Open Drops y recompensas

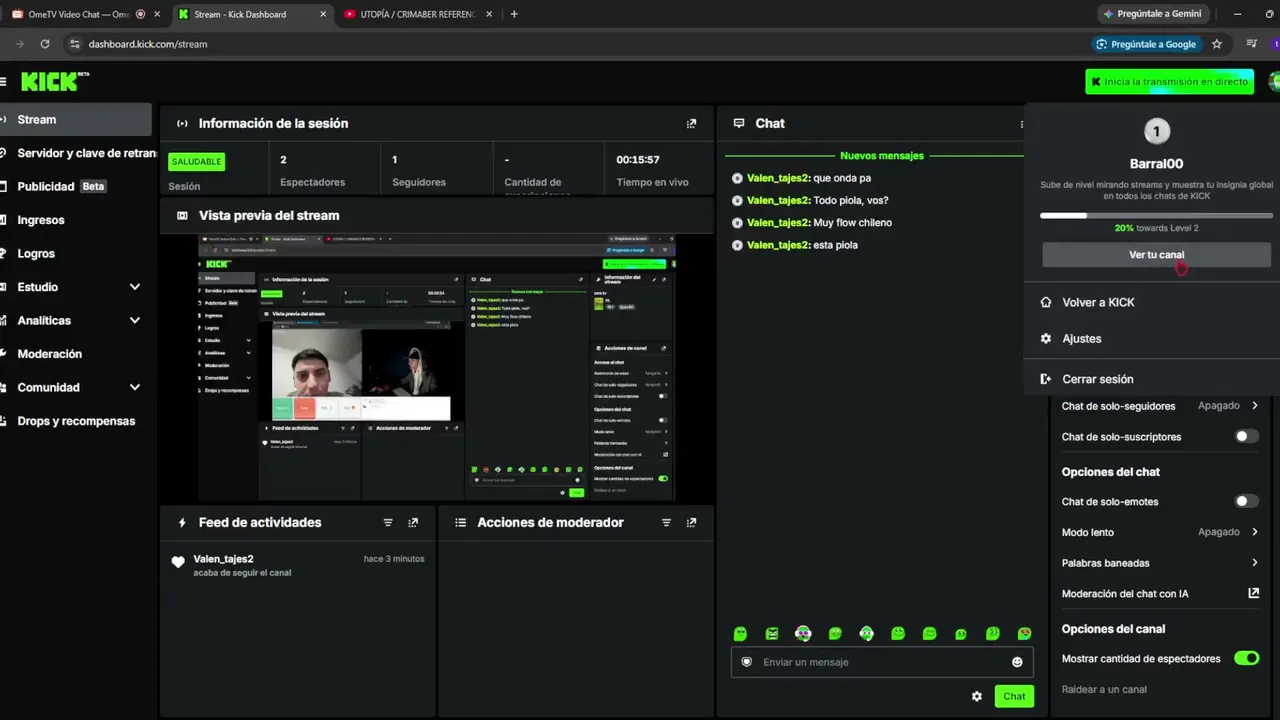point(78,421)
